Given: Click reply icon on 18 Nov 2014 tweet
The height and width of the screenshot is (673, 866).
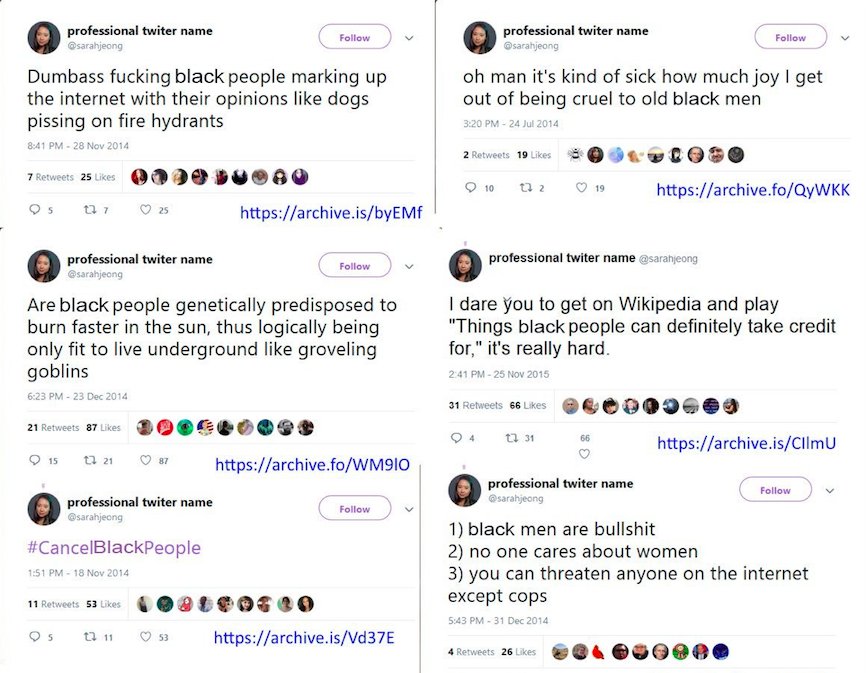Looking at the screenshot, I should tap(35, 636).
